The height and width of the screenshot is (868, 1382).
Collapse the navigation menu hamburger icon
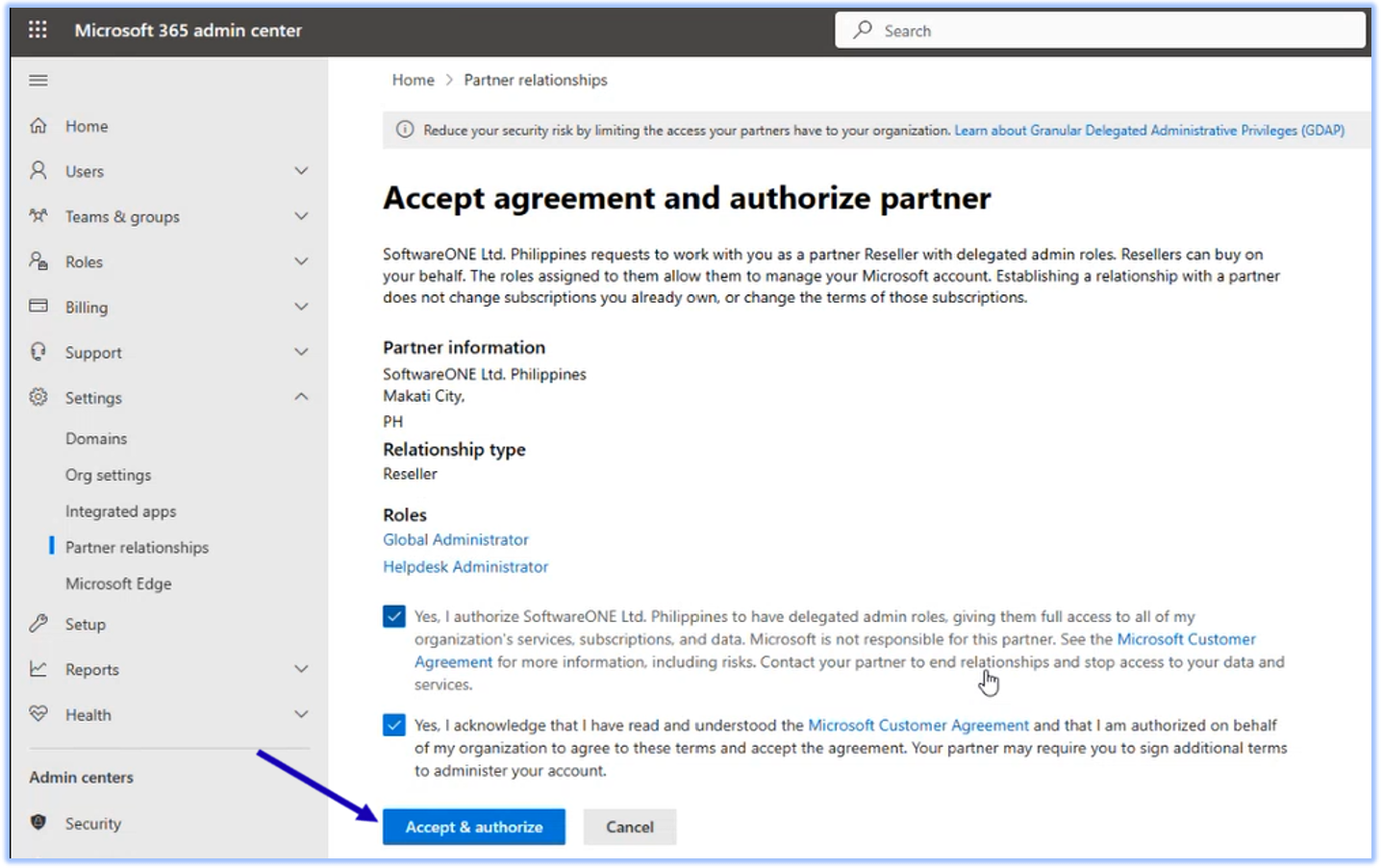click(38, 81)
